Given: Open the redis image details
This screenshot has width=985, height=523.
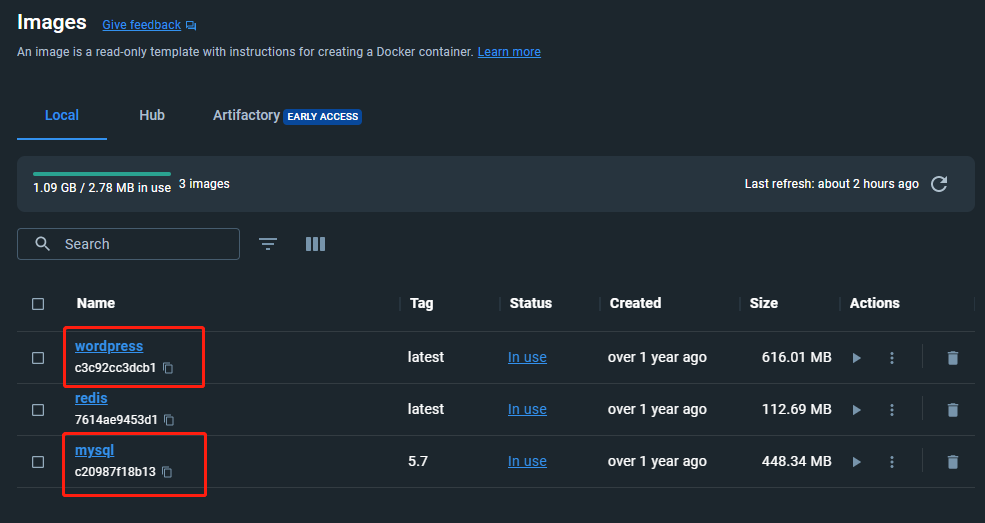Looking at the screenshot, I should (x=91, y=398).
